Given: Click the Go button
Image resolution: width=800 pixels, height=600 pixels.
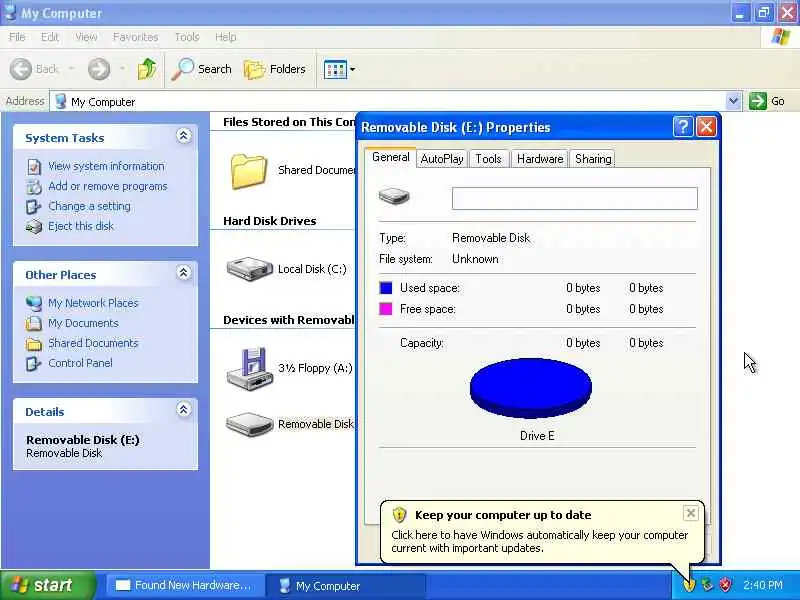Looking at the screenshot, I should click(767, 101).
